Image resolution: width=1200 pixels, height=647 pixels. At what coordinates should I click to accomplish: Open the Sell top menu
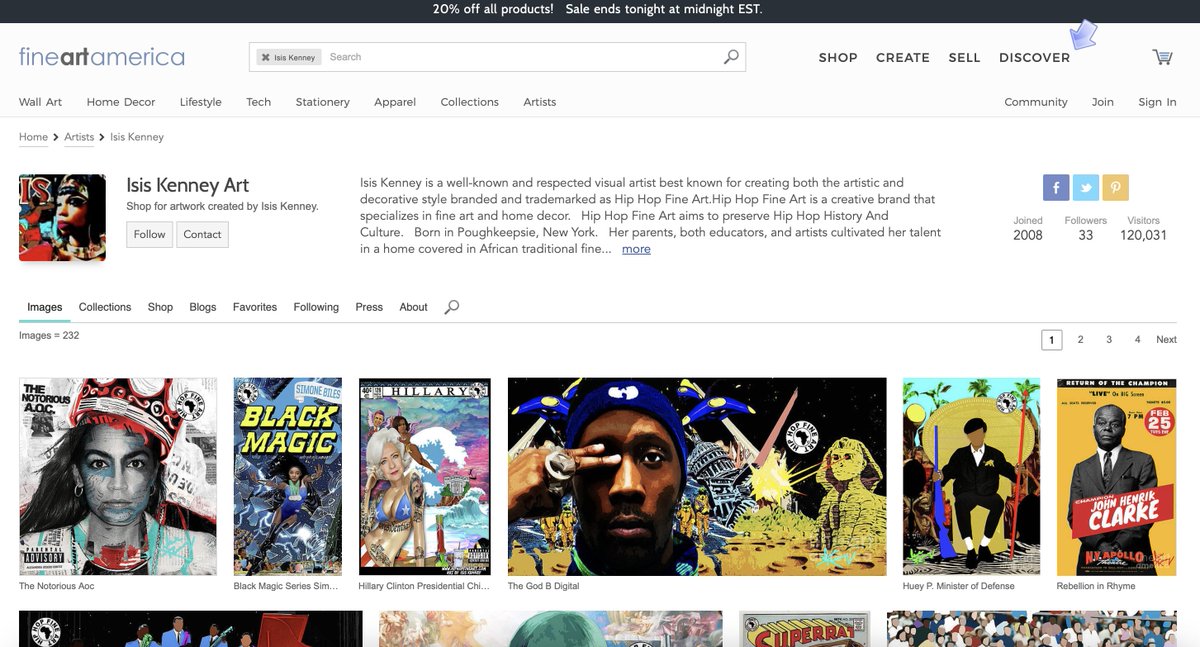pyautogui.click(x=964, y=58)
